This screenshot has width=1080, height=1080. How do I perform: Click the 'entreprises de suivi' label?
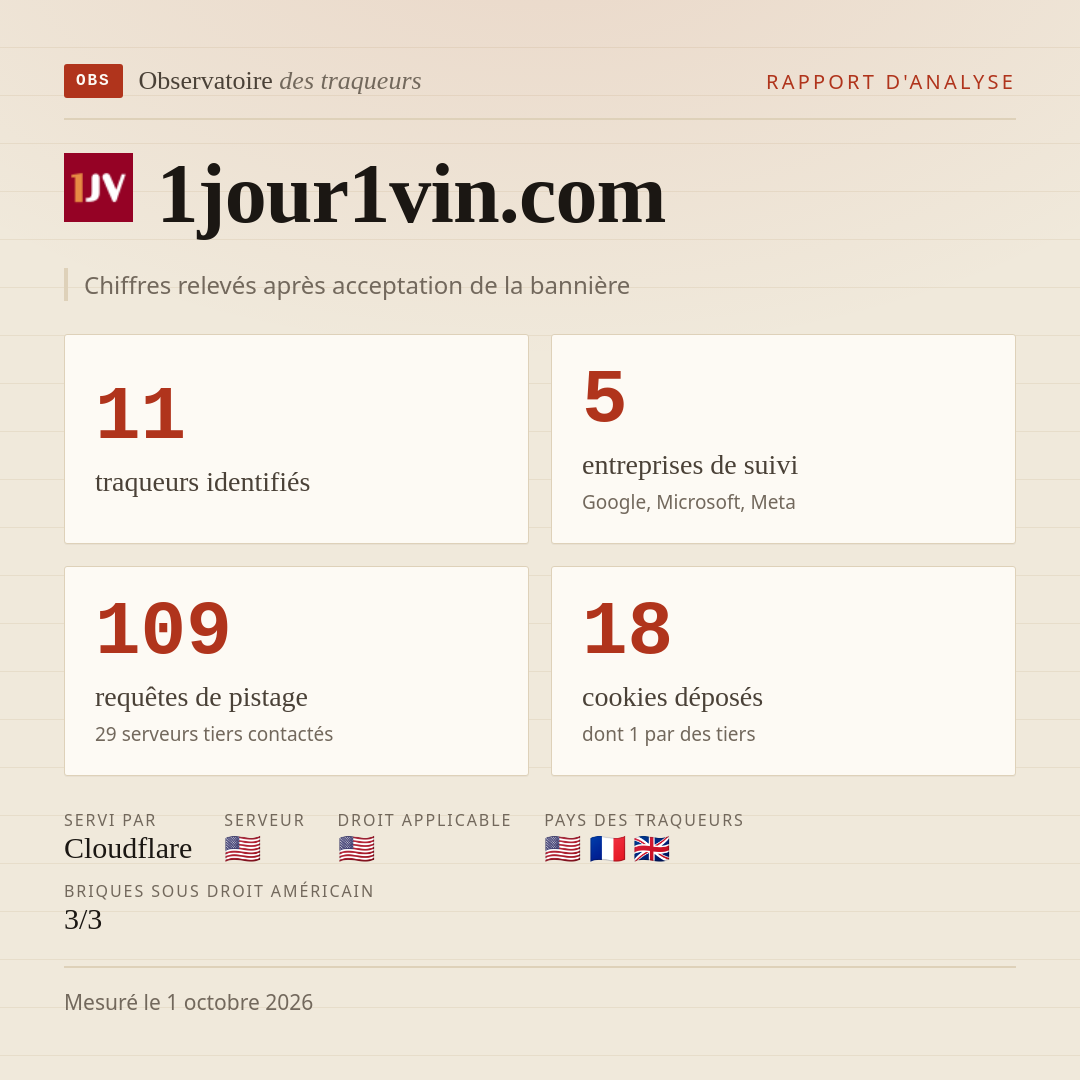click(x=689, y=465)
